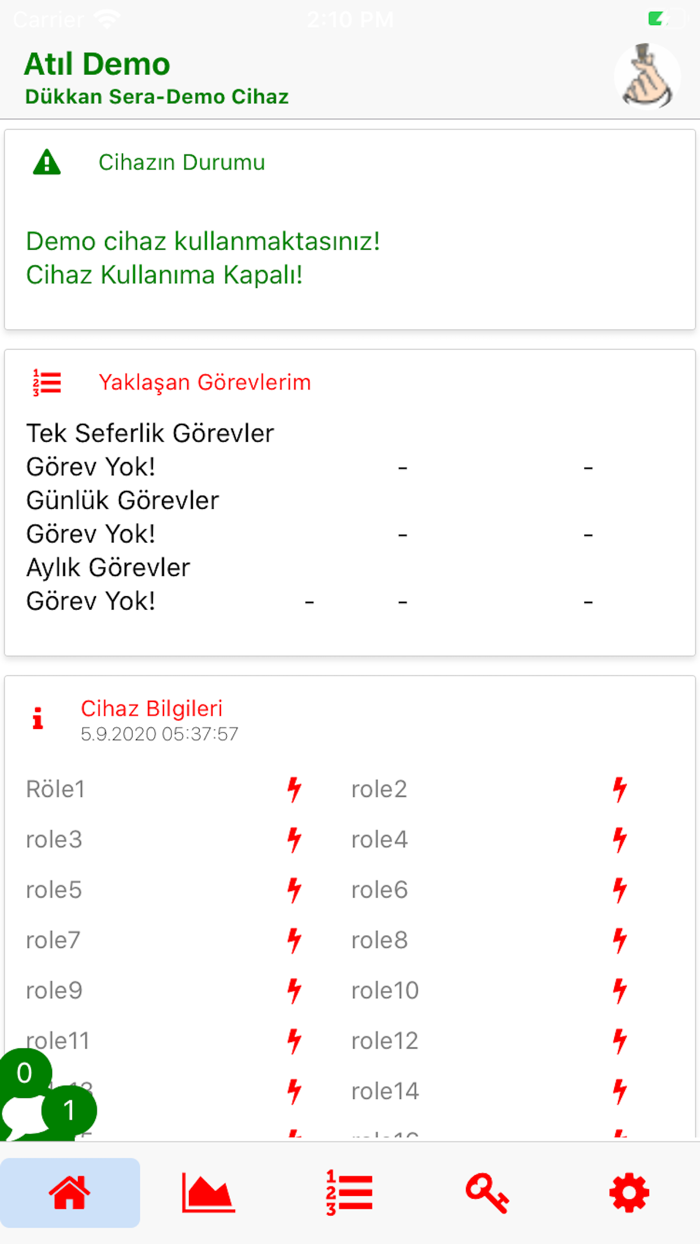Toggle the relay switch next to role2

pos(619,789)
